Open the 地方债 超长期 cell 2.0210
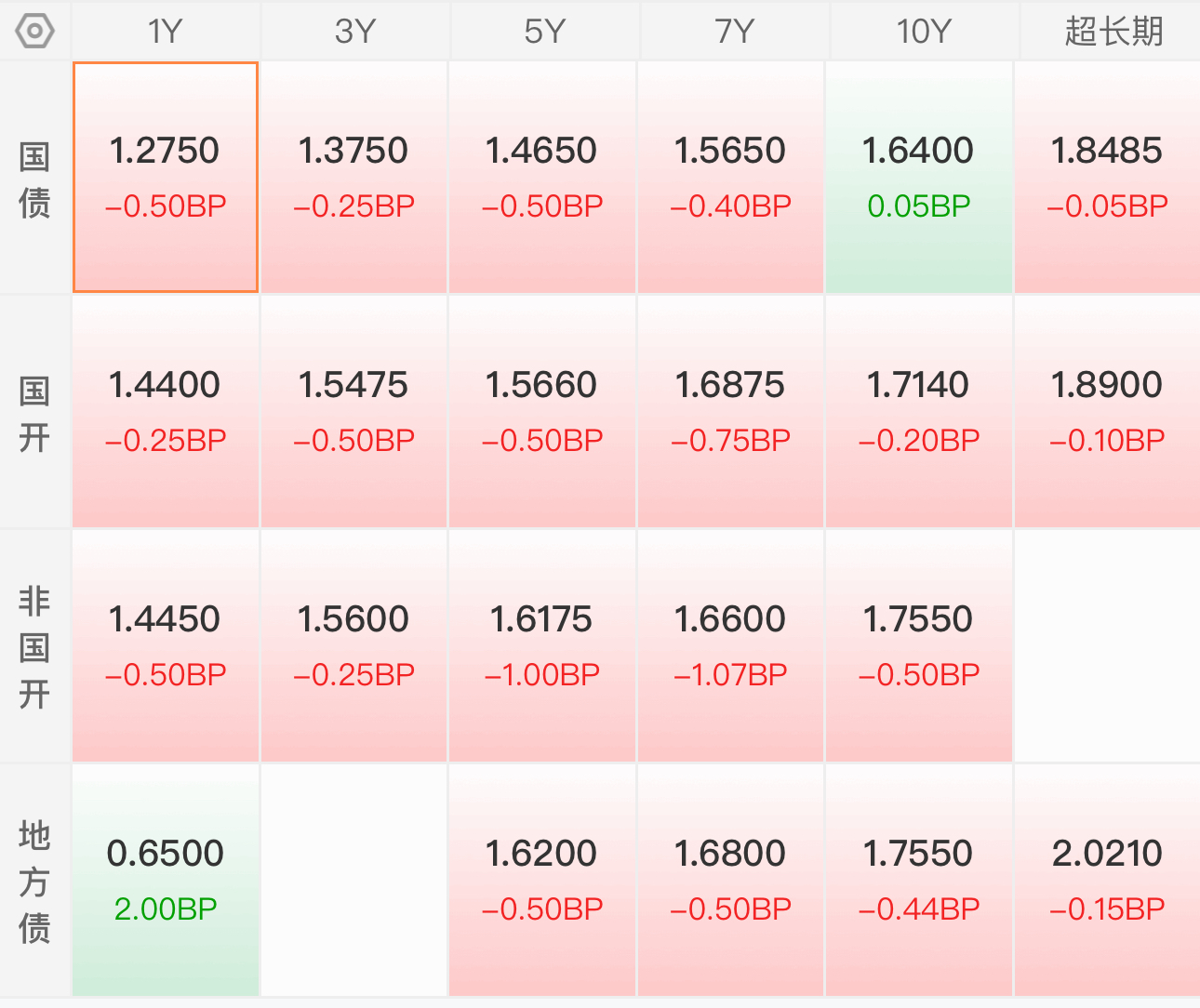Screen dimensions: 1200x1008 click(x=1107, y=881)
